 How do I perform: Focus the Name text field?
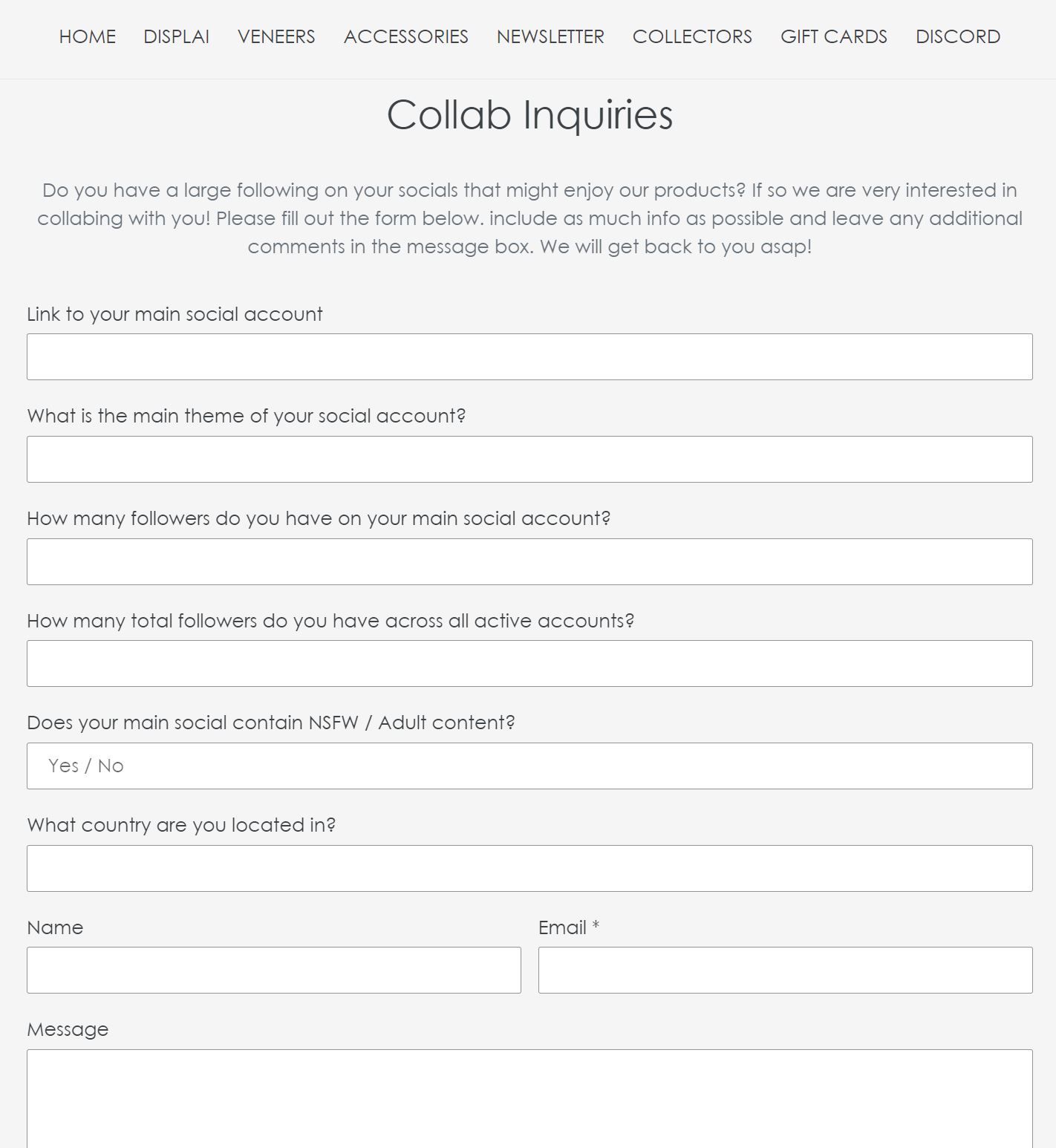point(274,971)
